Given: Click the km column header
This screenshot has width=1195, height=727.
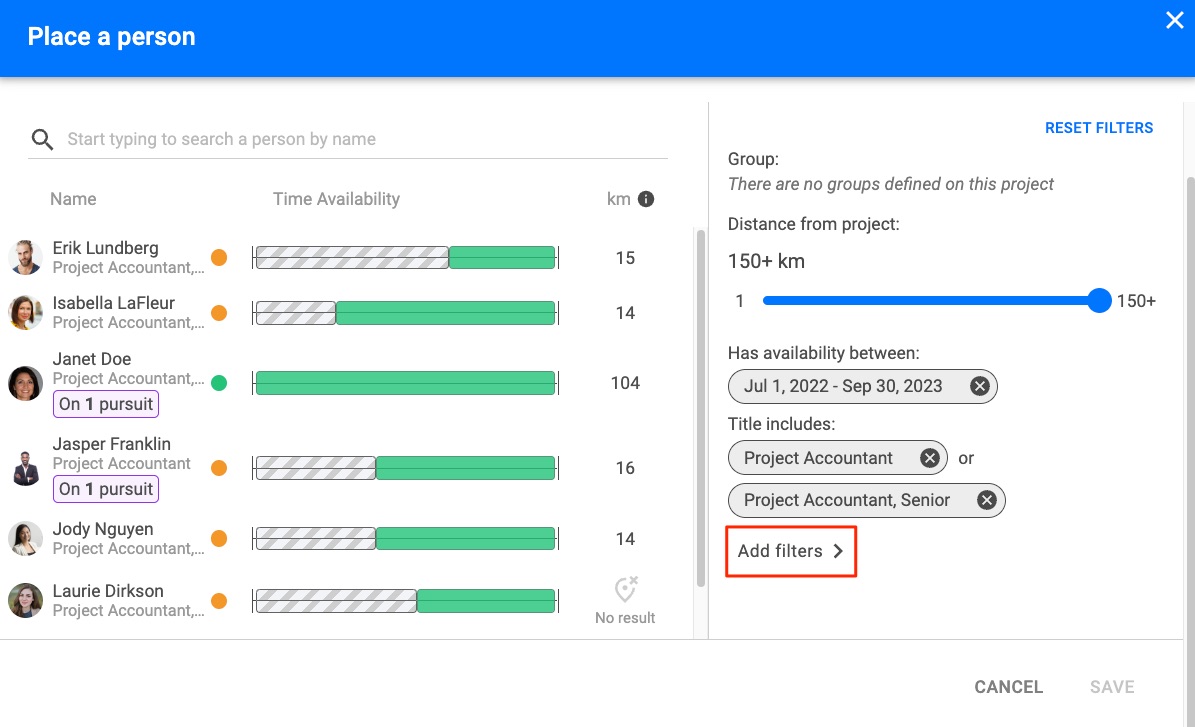Looking at the screenshot, I should (618, 199).
